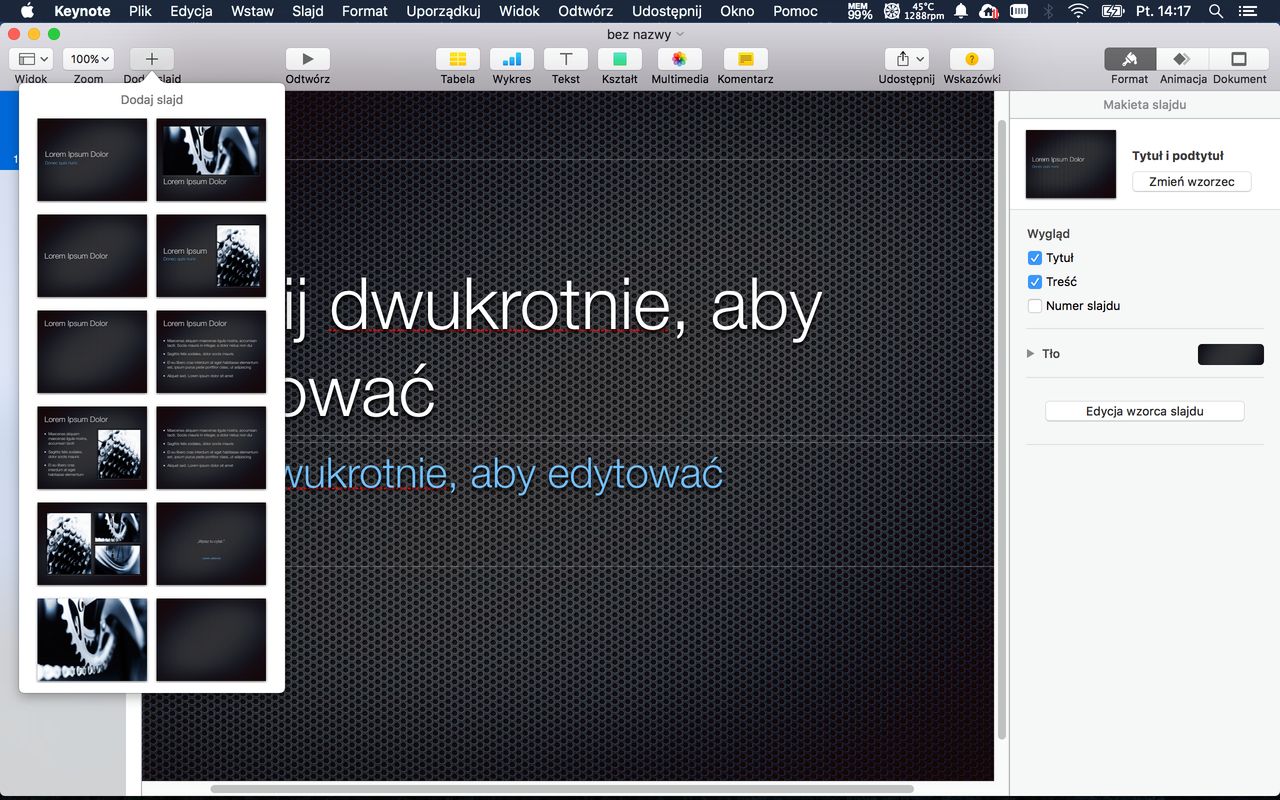Viewport: 1280px width, 800px height.
Task: Add a comment with the Komentarz icon
Action: (745, 59)
